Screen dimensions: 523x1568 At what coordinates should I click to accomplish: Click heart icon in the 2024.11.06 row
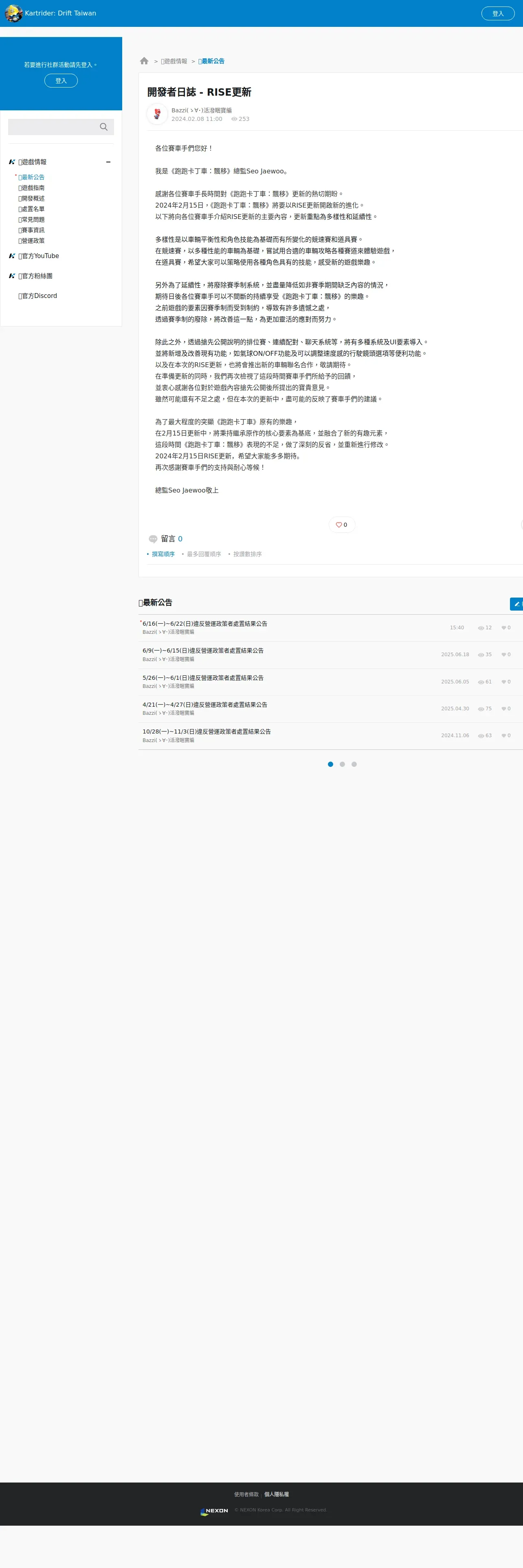(503, 735)
